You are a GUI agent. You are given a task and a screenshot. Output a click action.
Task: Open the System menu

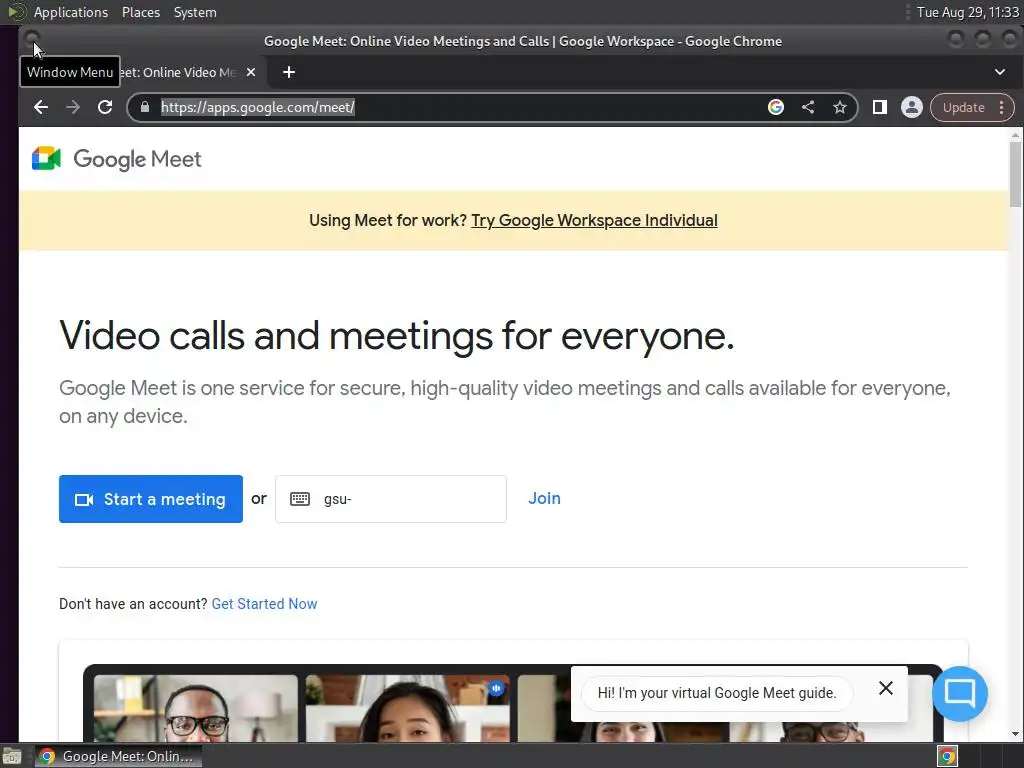pyautogui.click(x=195, y=12)
